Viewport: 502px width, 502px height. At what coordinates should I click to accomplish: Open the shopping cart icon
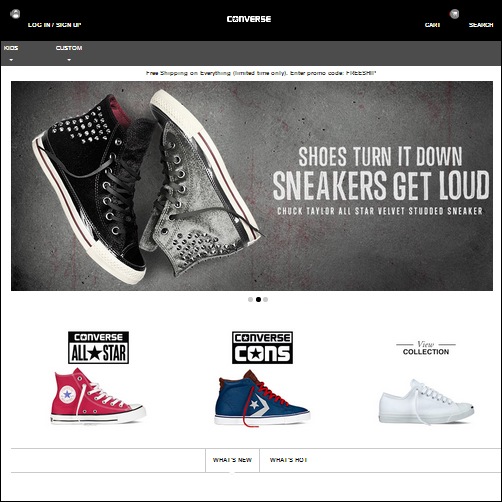454,14
